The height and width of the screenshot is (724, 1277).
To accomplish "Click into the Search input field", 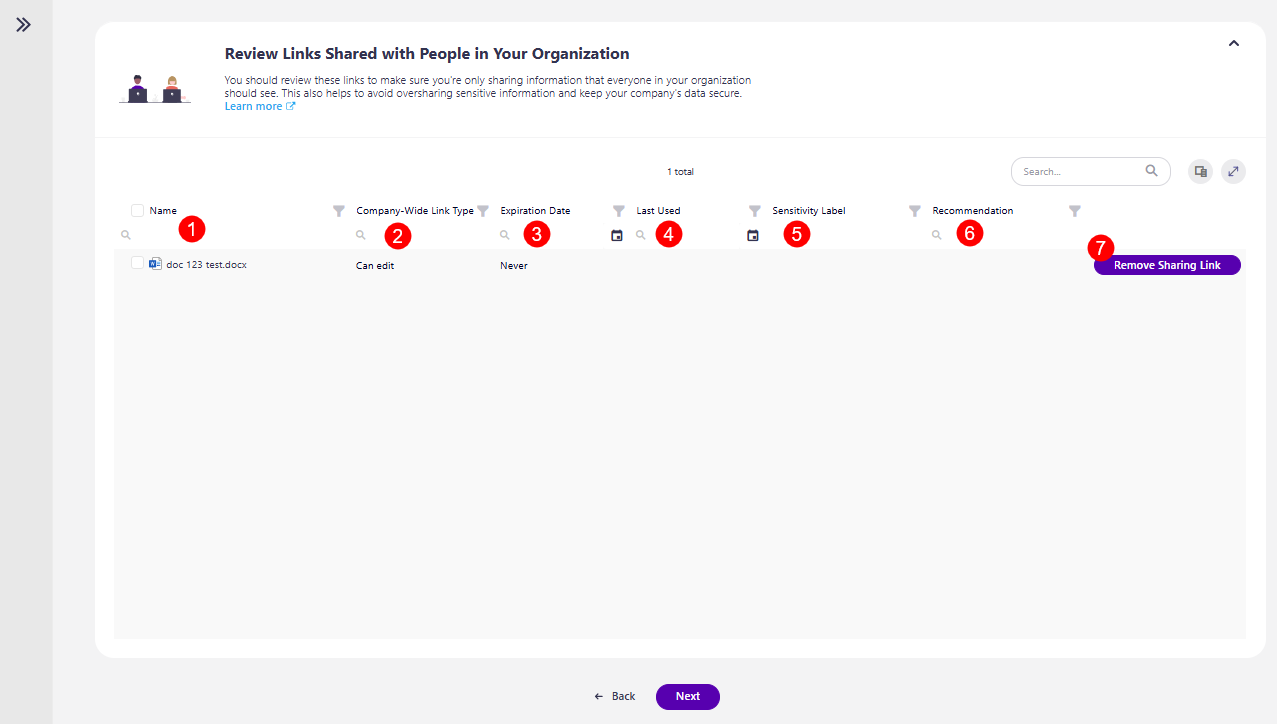I will [1070, 171].
